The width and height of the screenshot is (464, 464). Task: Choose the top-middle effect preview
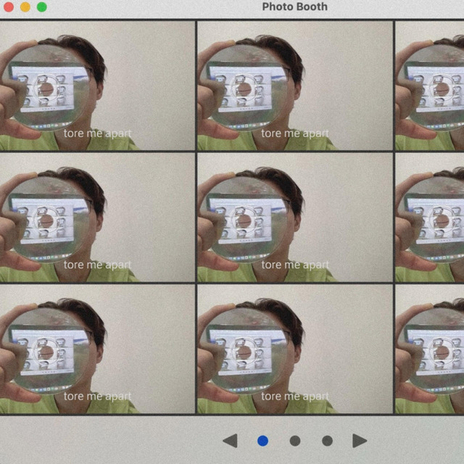[x=295, y=86]
